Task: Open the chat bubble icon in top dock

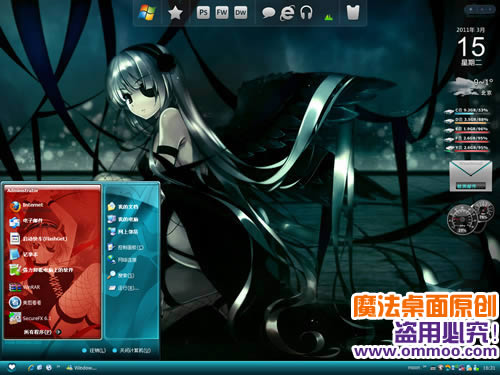Action: tap(268, 13)
